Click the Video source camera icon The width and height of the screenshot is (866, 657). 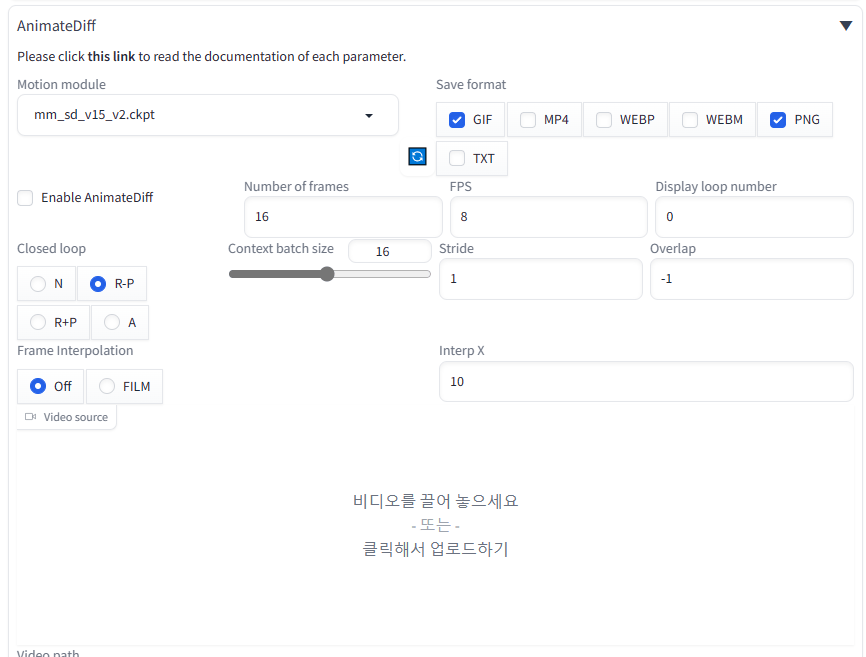tap(30, 417)
